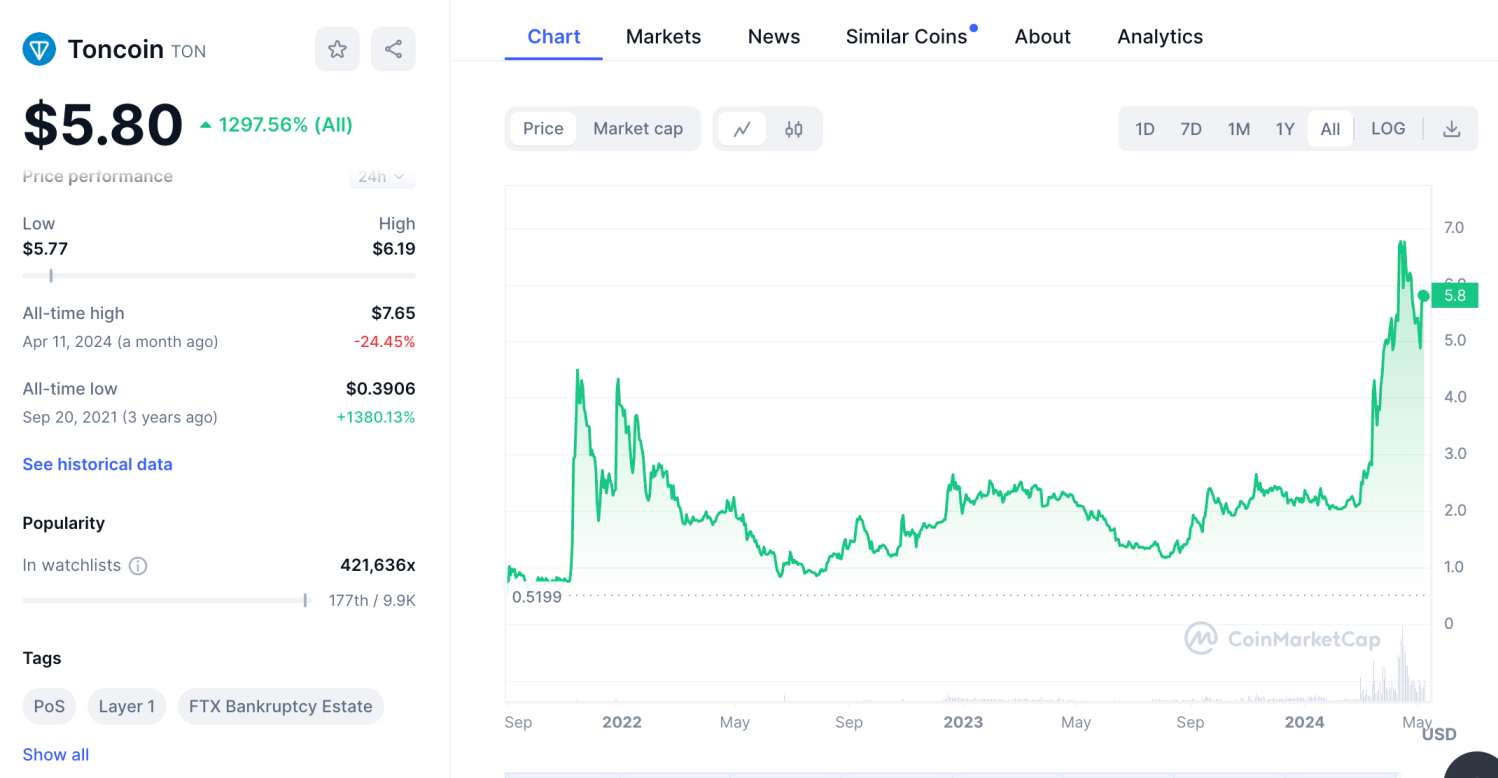Viewport: 1498px width, 778px height.
Task: Set chart range to All
Action: pos(1330,129)
